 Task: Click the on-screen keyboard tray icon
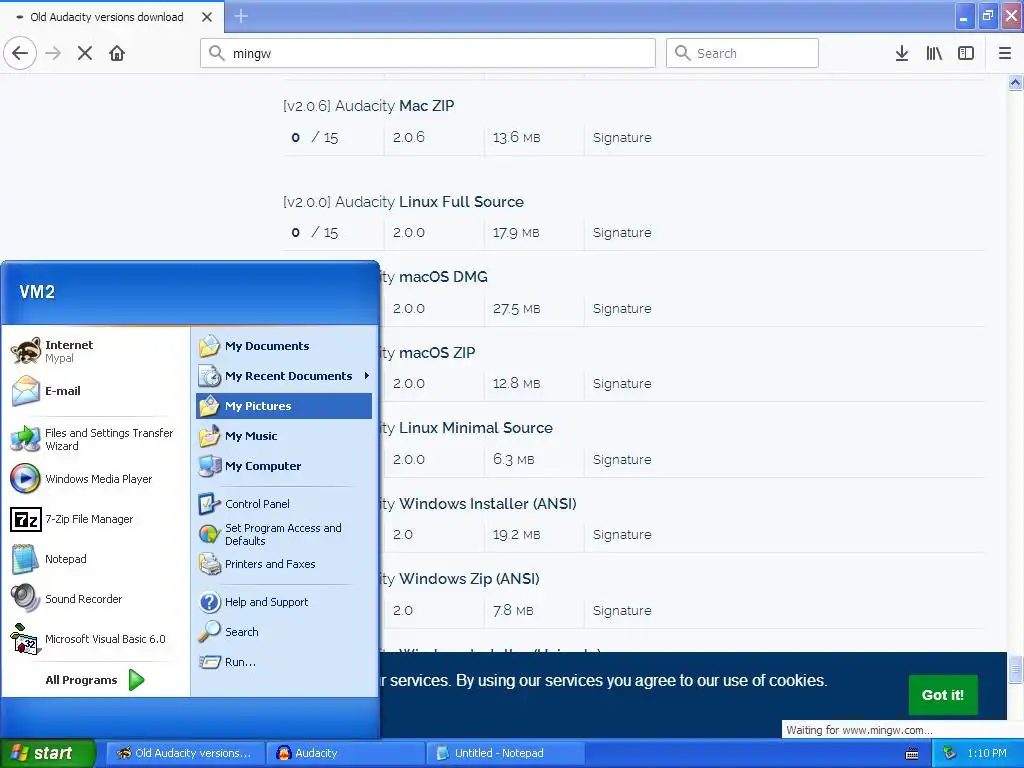912,754
